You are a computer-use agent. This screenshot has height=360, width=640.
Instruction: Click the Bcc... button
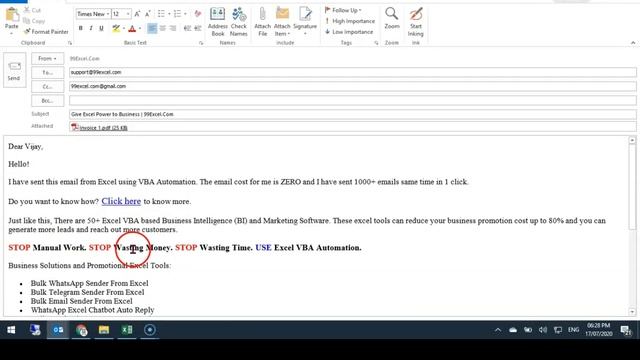(x=47, y=100)
